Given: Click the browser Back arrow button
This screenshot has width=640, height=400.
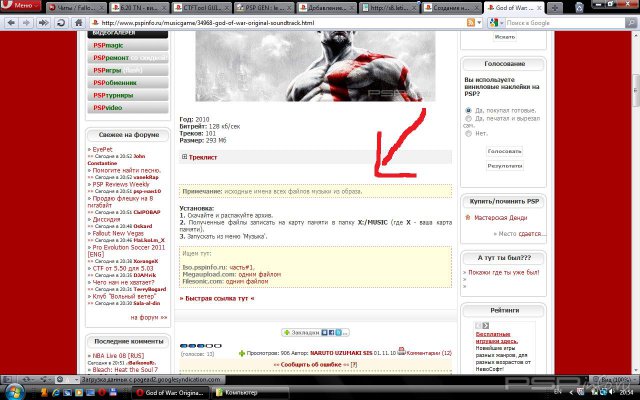Looking at the screenshot, I should pos(9,22).
